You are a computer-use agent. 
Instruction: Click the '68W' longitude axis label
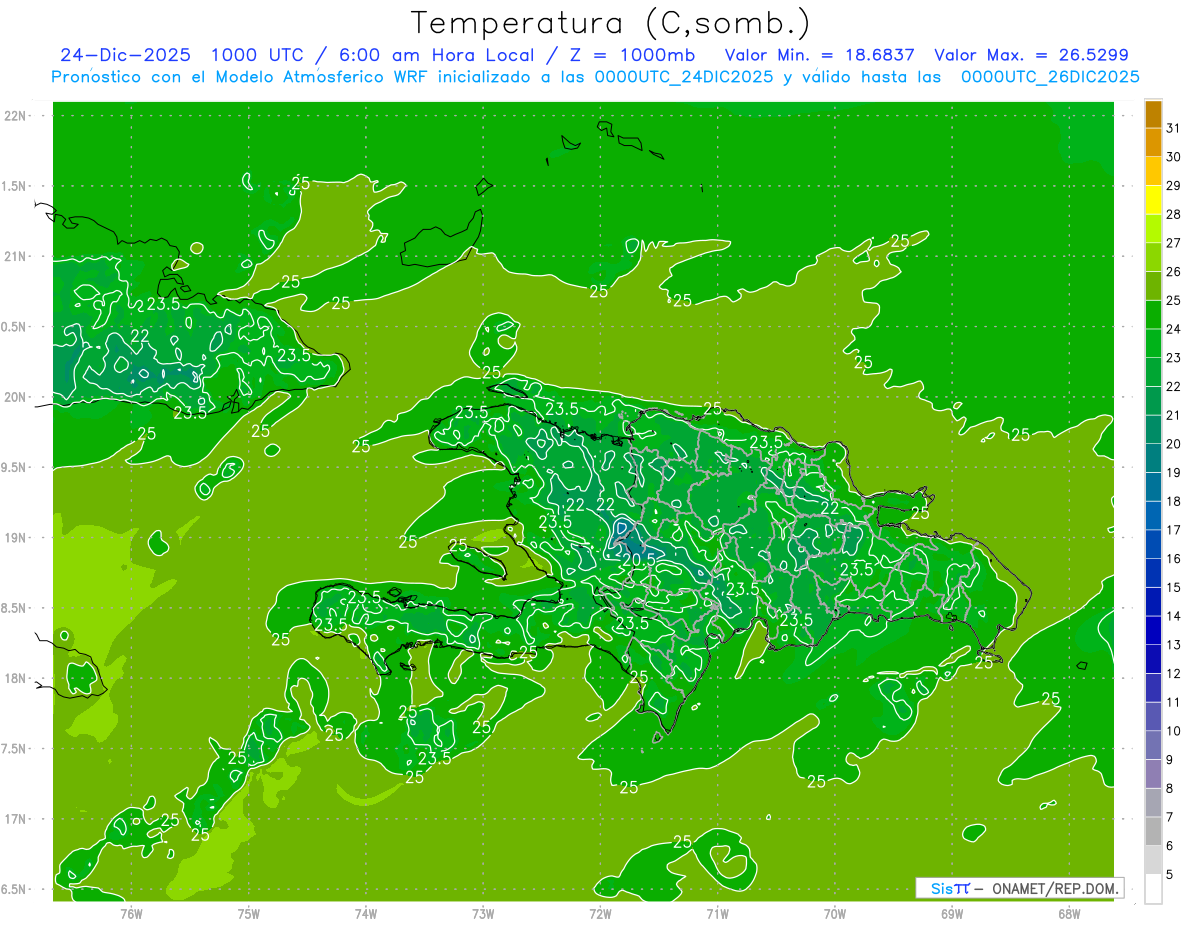pos(1069,913)
